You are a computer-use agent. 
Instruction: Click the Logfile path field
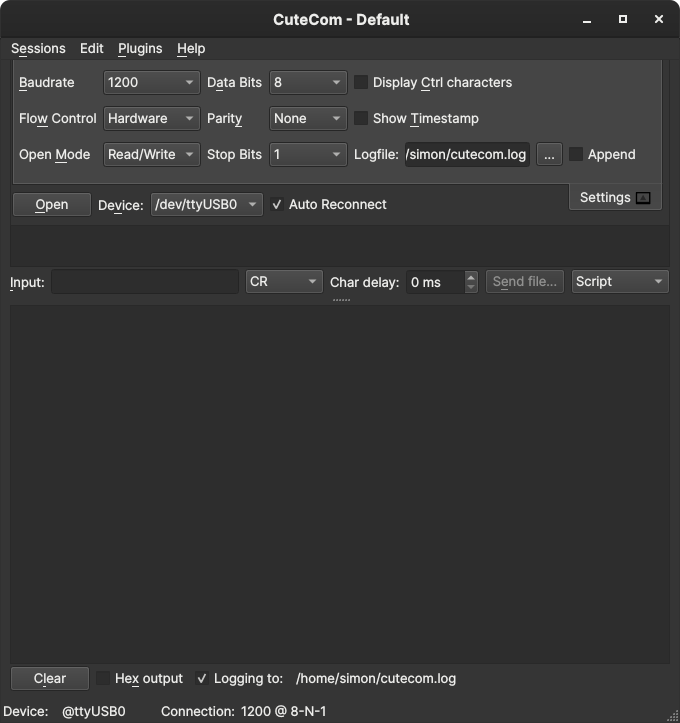coord(467,154)
